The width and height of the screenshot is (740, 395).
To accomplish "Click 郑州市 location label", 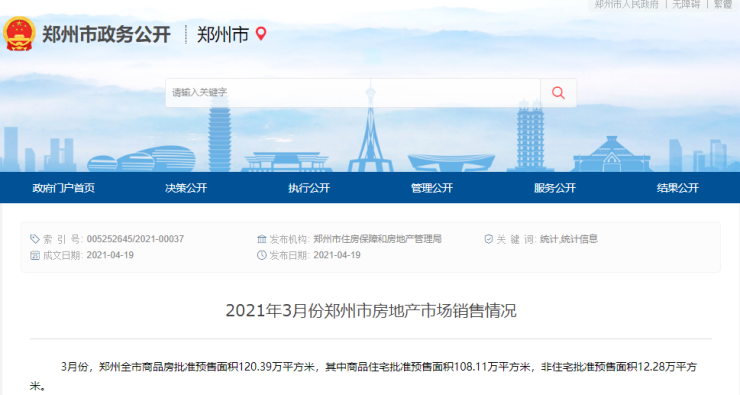I will coord(222,34).
